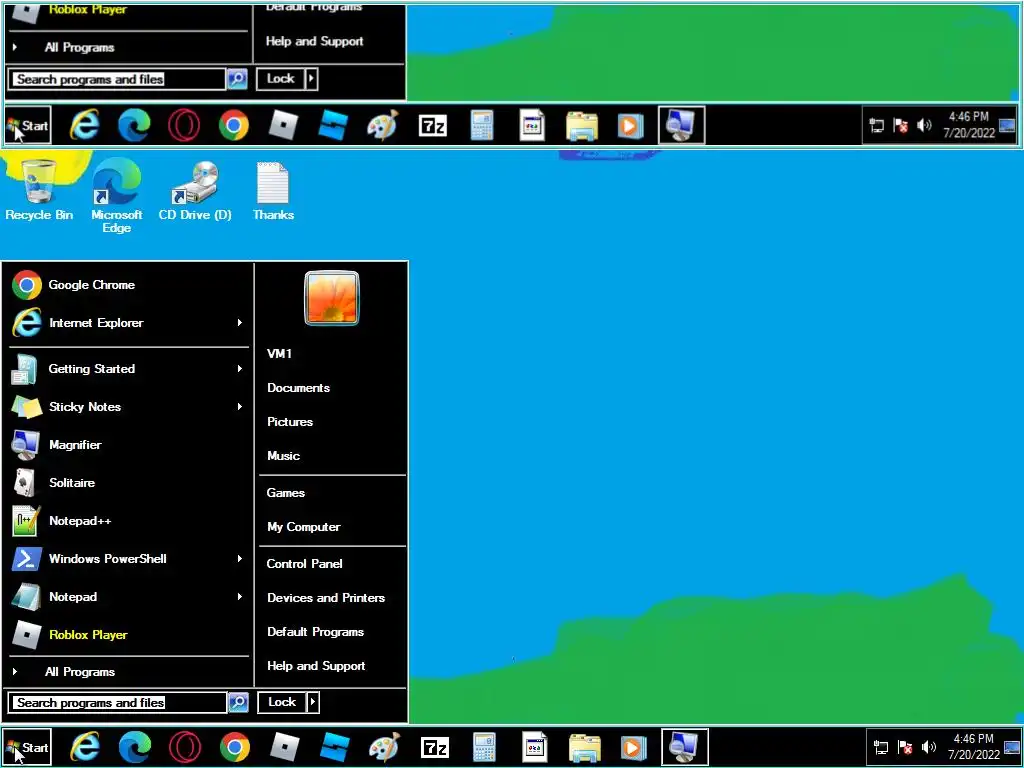Expand Getting Started submenu arrow
This screenshot has height=768, width=1024.
pos(240,369)
